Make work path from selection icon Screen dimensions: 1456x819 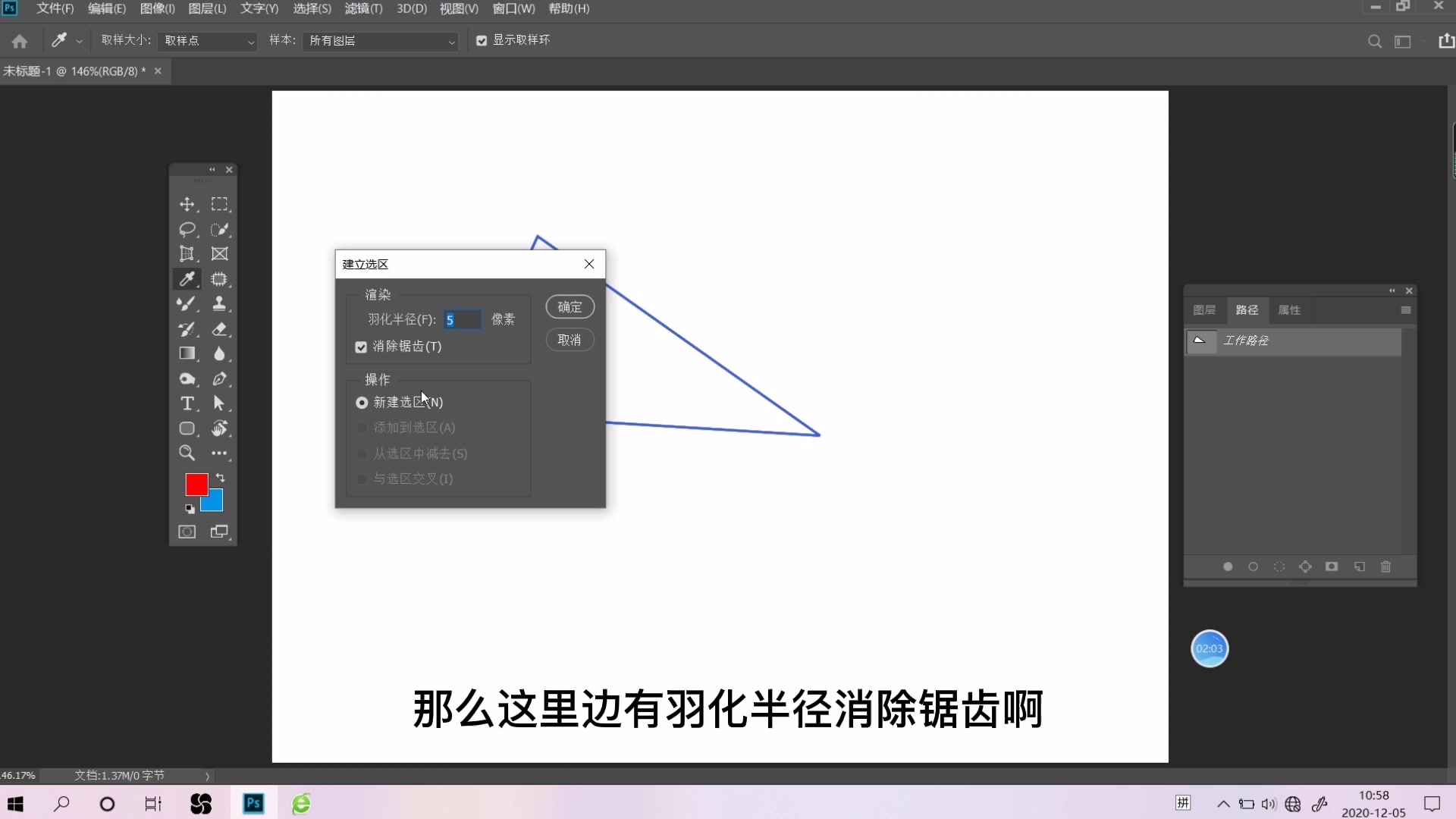(x=1305, y=566)
